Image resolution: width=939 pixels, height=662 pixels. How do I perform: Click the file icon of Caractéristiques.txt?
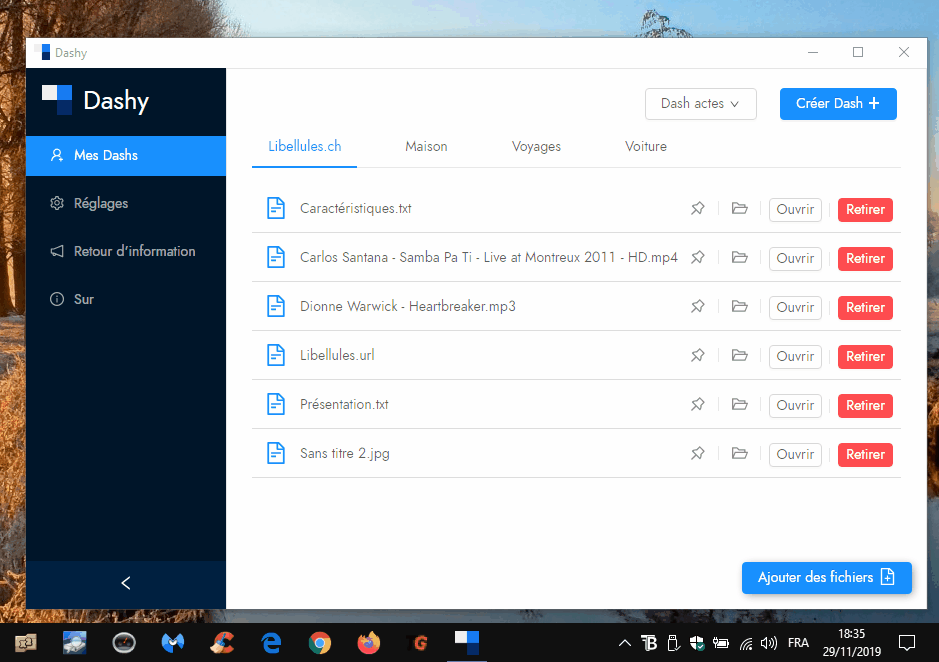[x=275, y=208]
